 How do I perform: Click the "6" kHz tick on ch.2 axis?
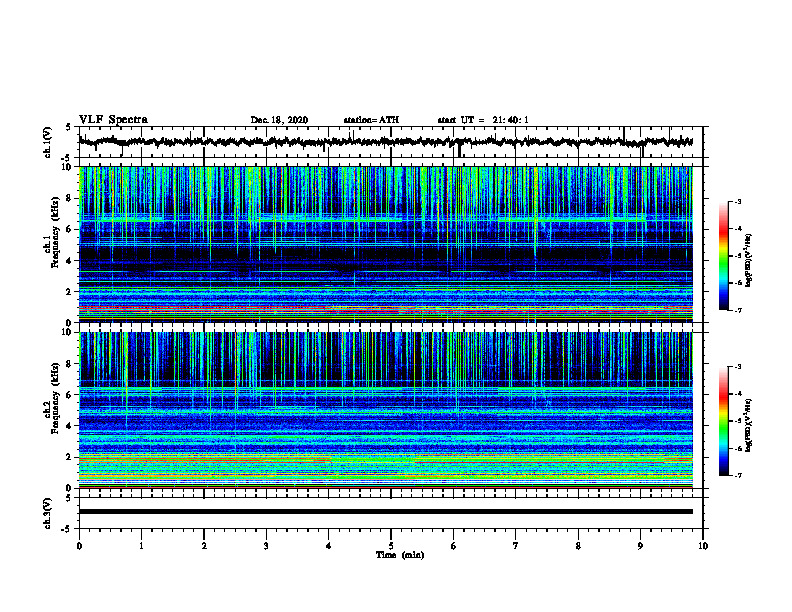[x=69, y=395]
